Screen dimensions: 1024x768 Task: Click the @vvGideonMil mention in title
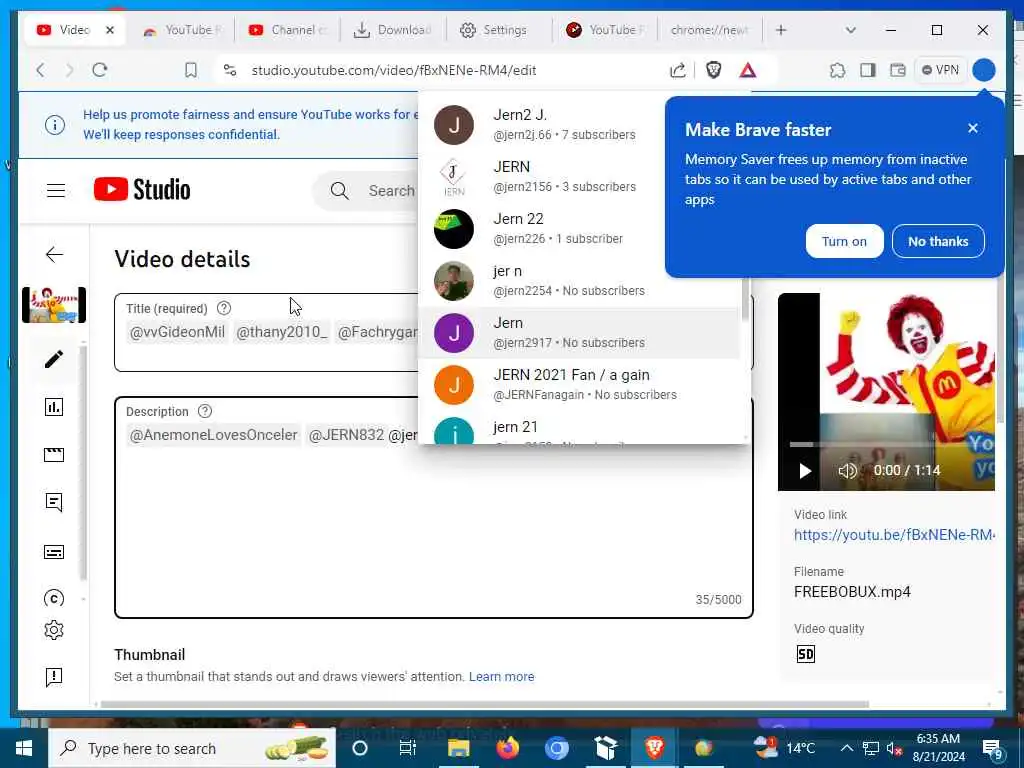pos(177,332)
